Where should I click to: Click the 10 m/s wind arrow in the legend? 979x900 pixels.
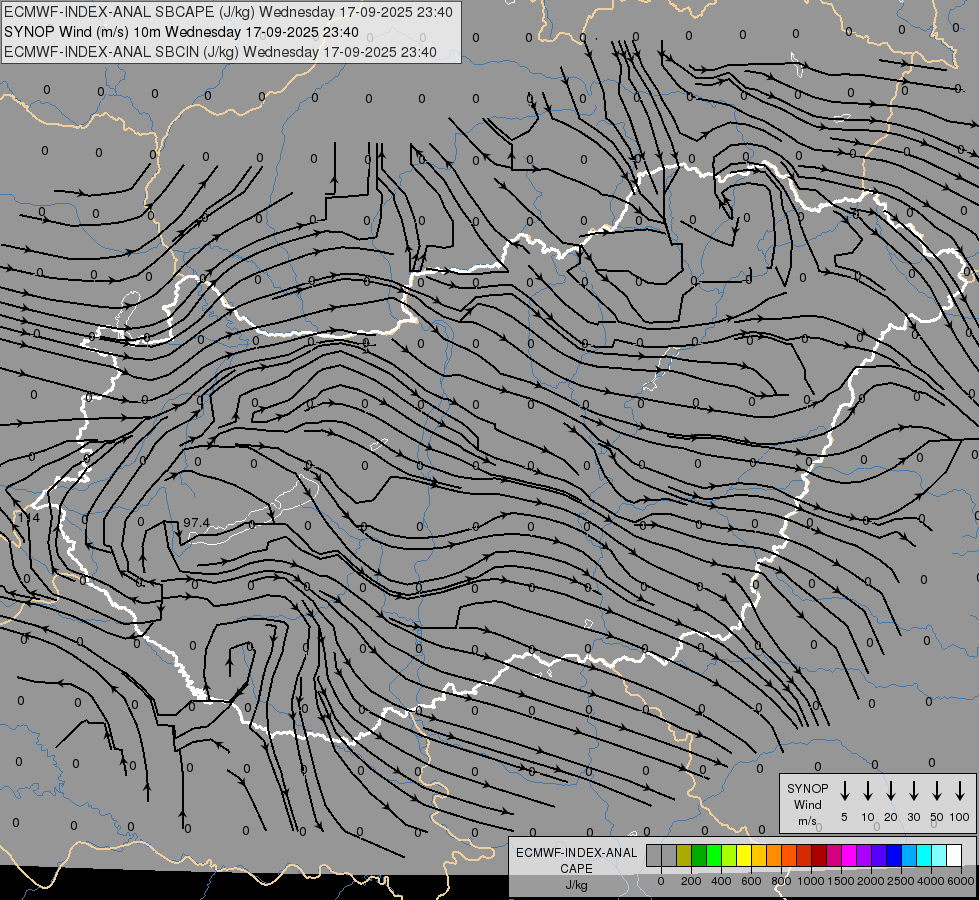867,791
